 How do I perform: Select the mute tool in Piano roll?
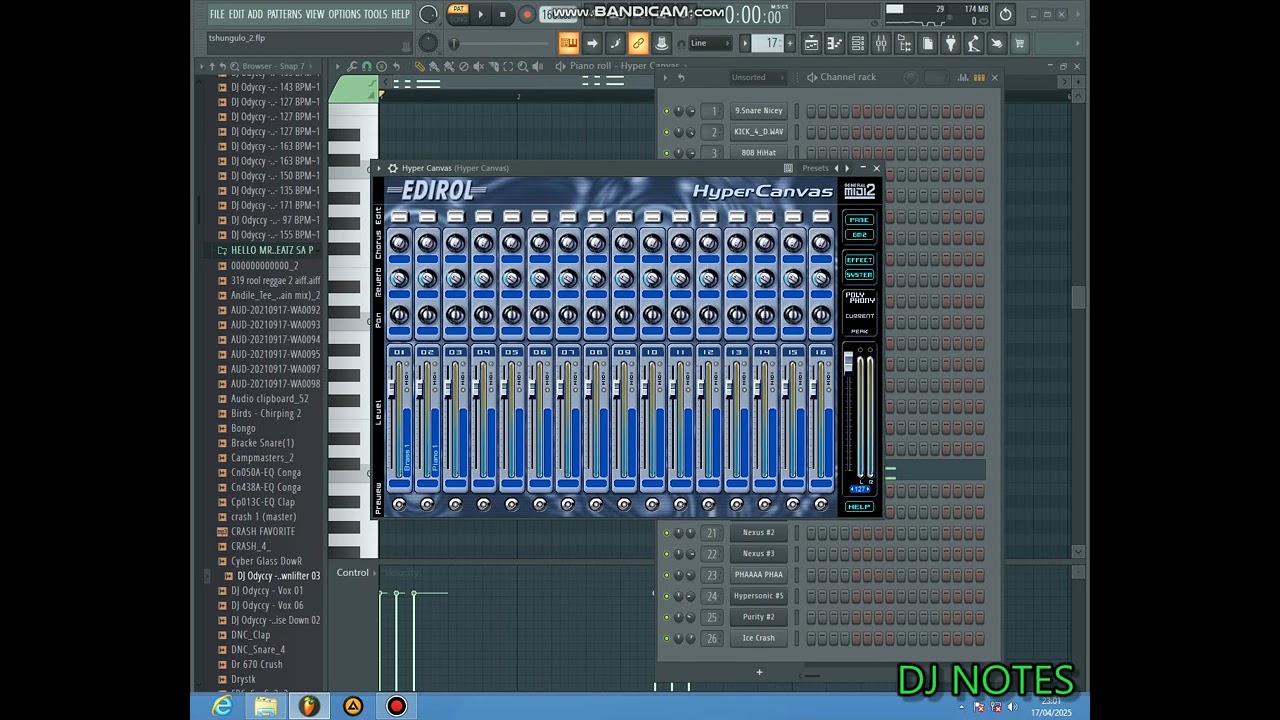pos(478,66)
